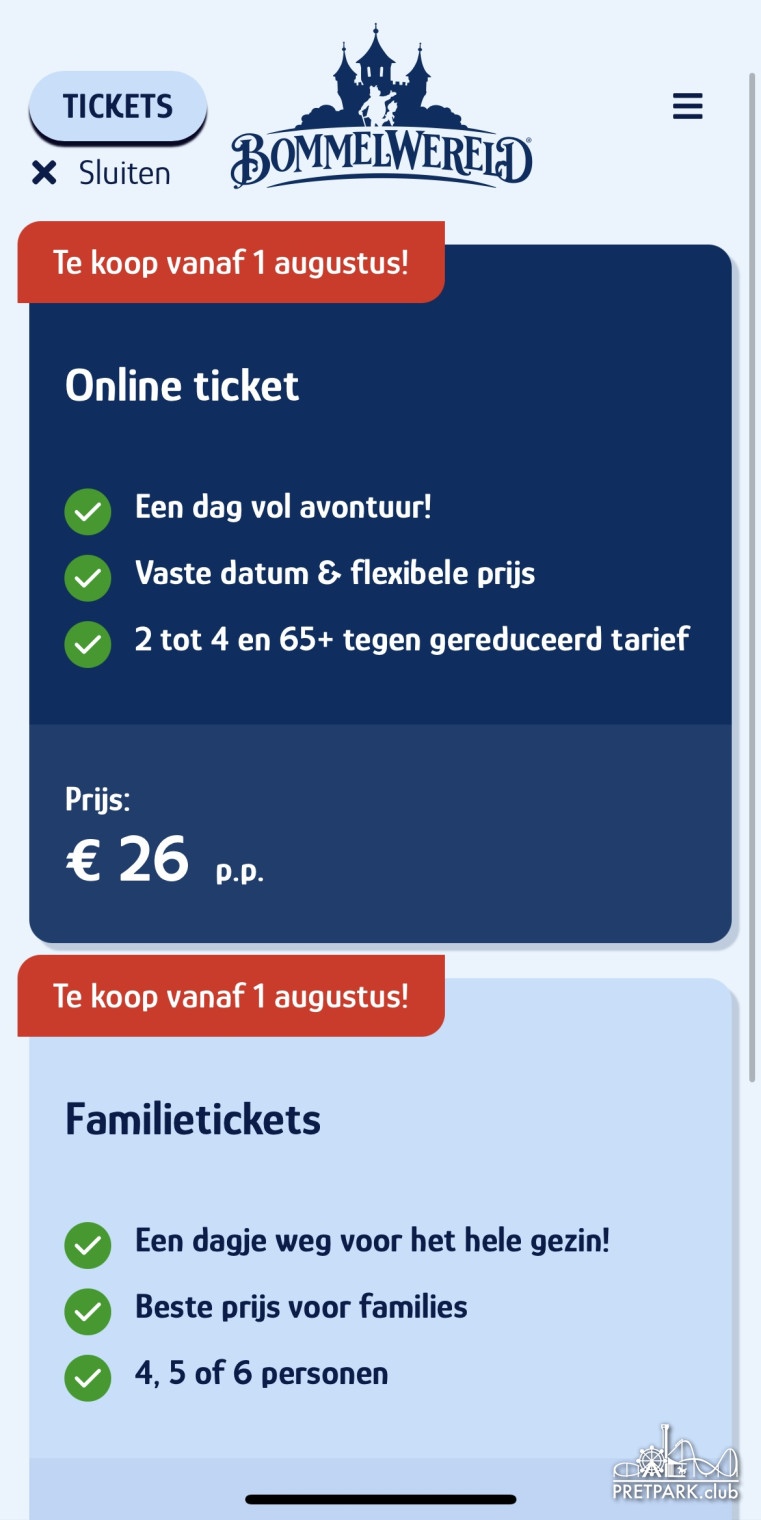Tap the home indicator bar at bottom

(381, 1499)
